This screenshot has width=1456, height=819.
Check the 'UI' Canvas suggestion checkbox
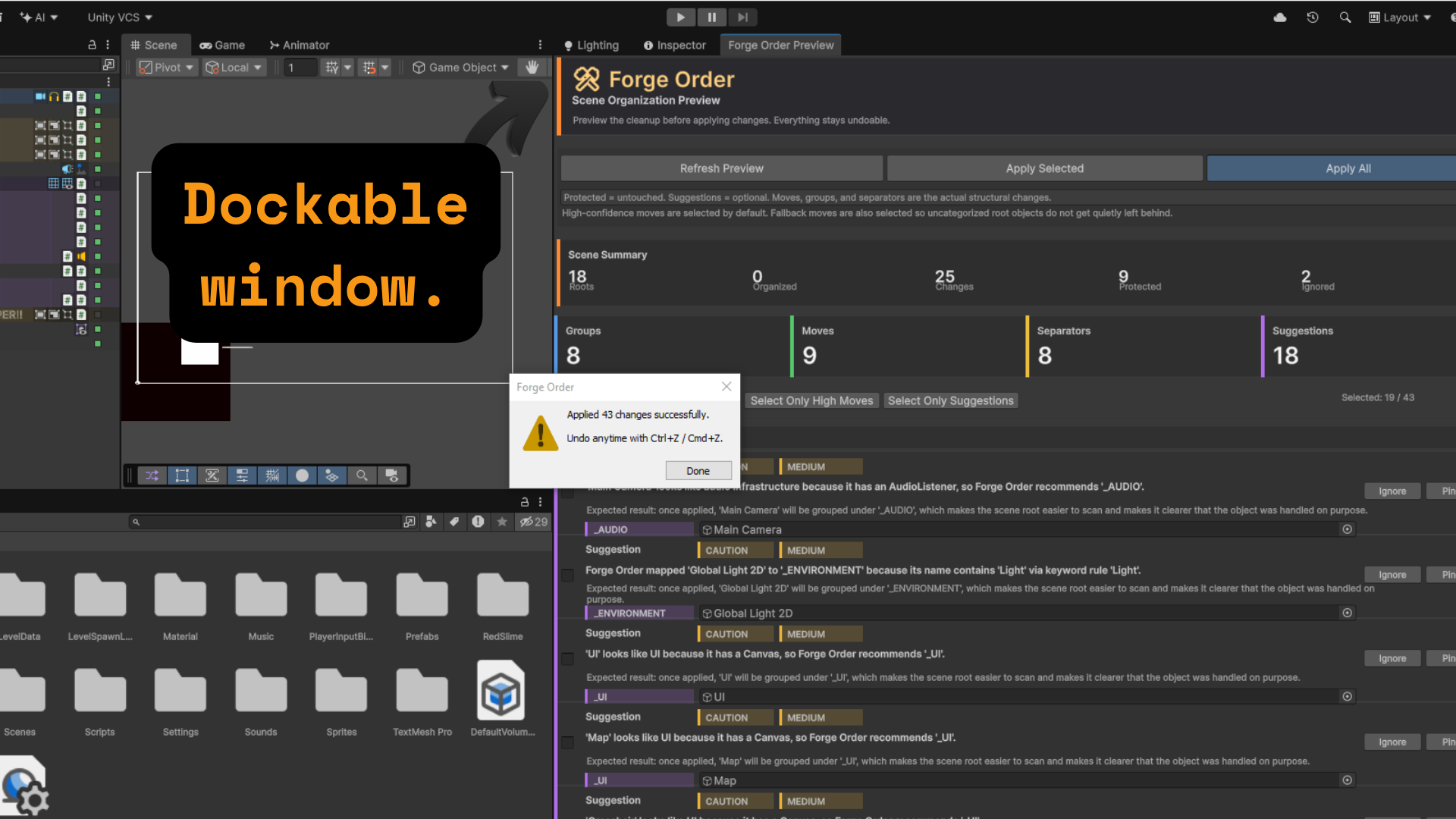click(x=567, y=659)
